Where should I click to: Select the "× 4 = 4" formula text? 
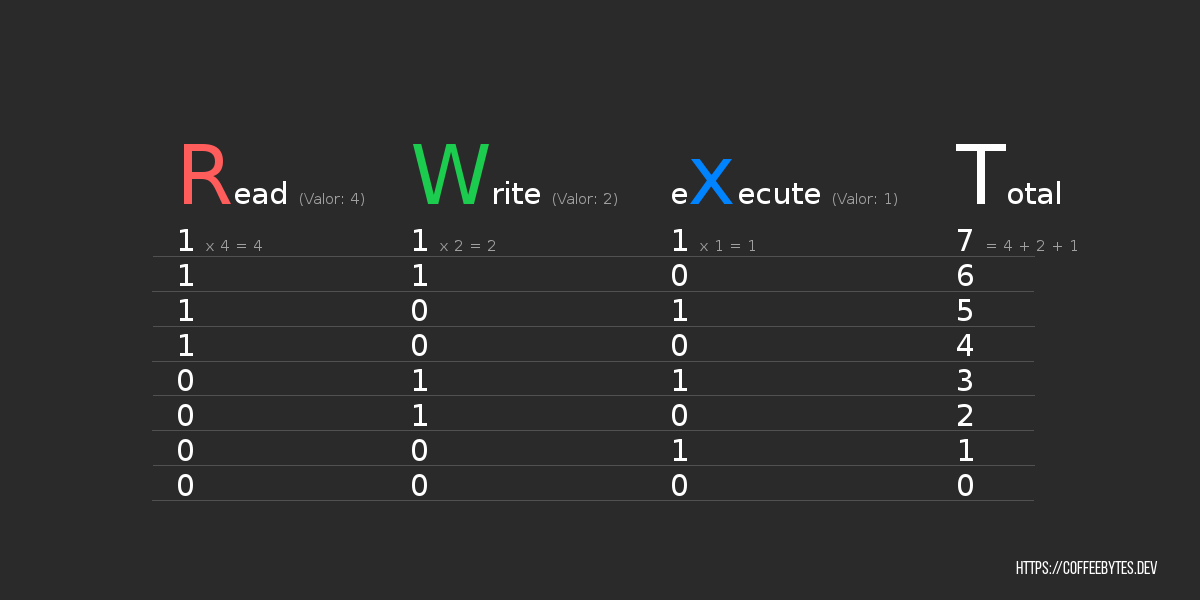(234, 246)
